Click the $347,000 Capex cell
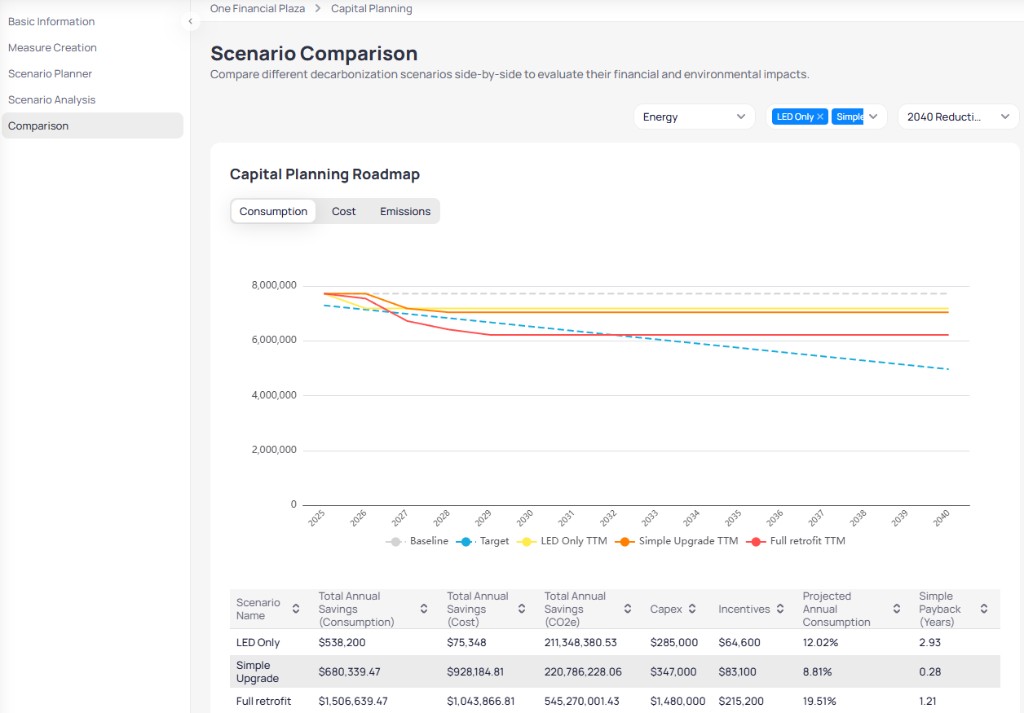The width and height of the screenshot is (1024, 713). (674, 672)
